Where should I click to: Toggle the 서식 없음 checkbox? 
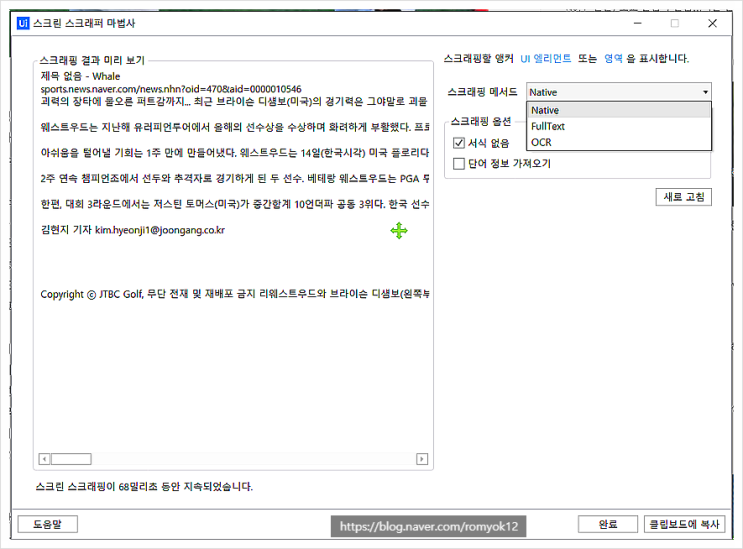pos(459,143)
